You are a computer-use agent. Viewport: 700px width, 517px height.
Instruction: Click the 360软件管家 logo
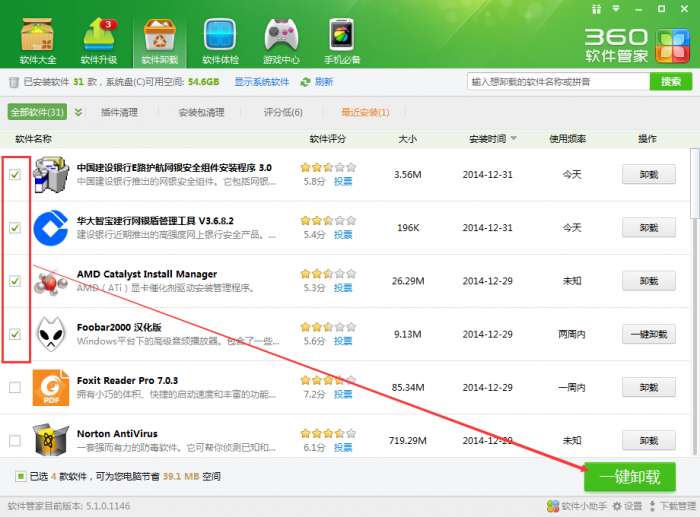pos(638,45)
